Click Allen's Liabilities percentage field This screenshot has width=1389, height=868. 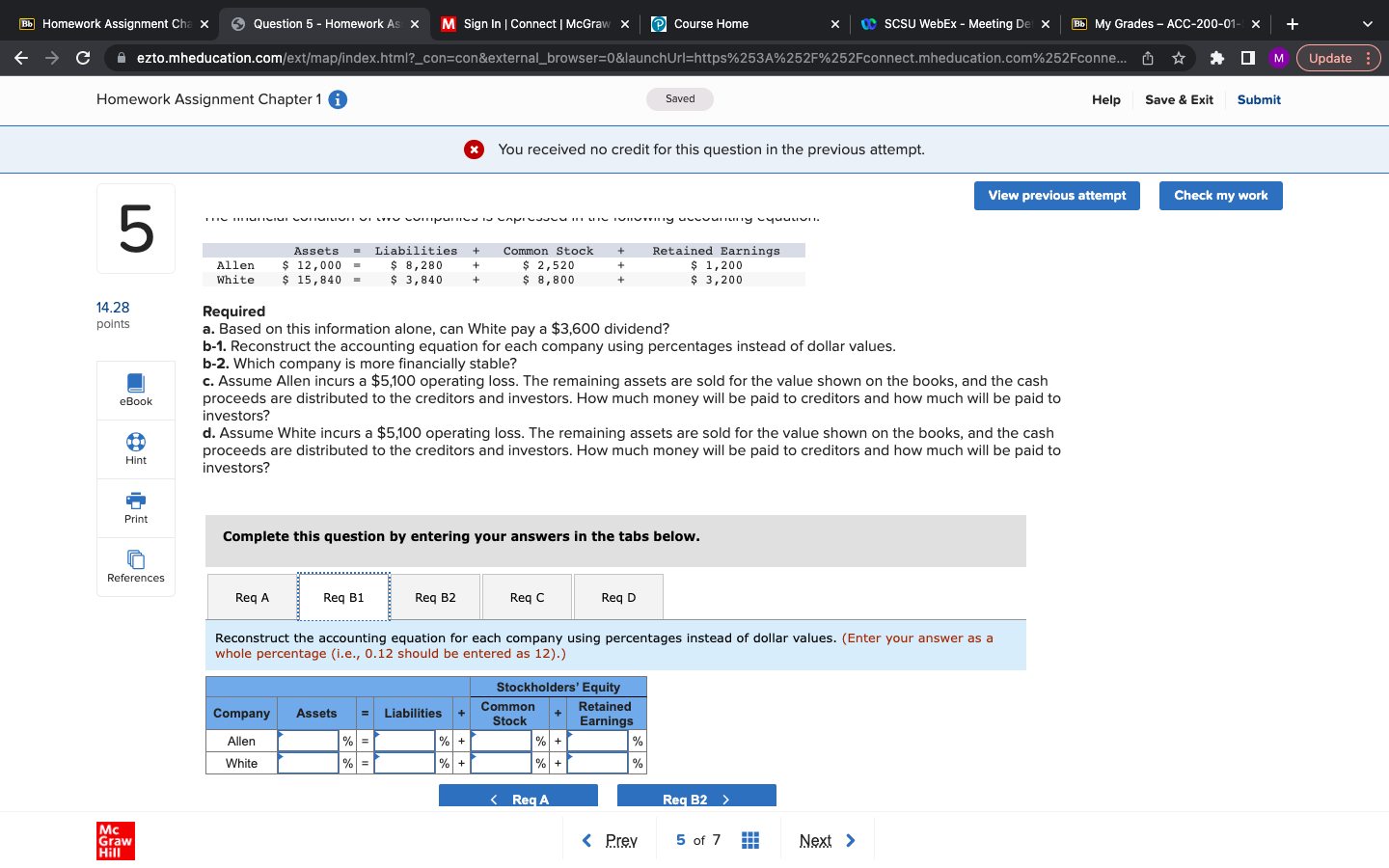405,741
